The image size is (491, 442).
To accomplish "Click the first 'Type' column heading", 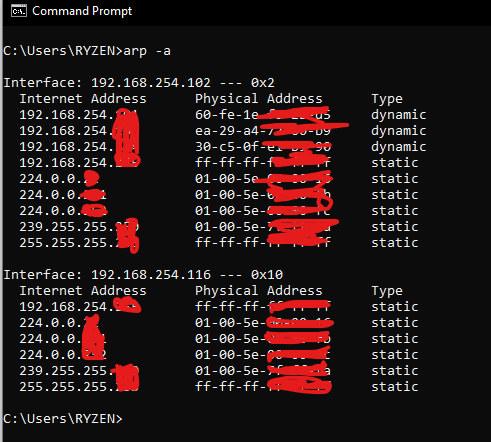I will pyautogui.click(x=387, y=99).
